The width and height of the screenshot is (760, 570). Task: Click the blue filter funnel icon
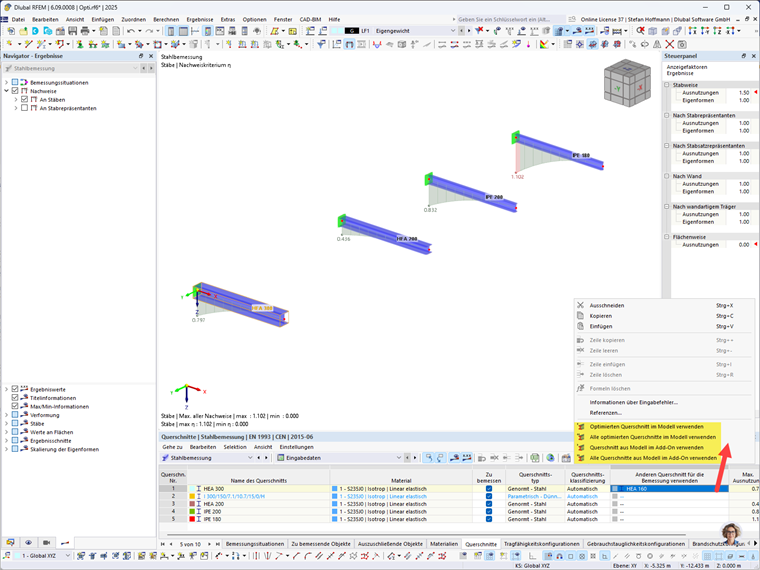[321, 44]
